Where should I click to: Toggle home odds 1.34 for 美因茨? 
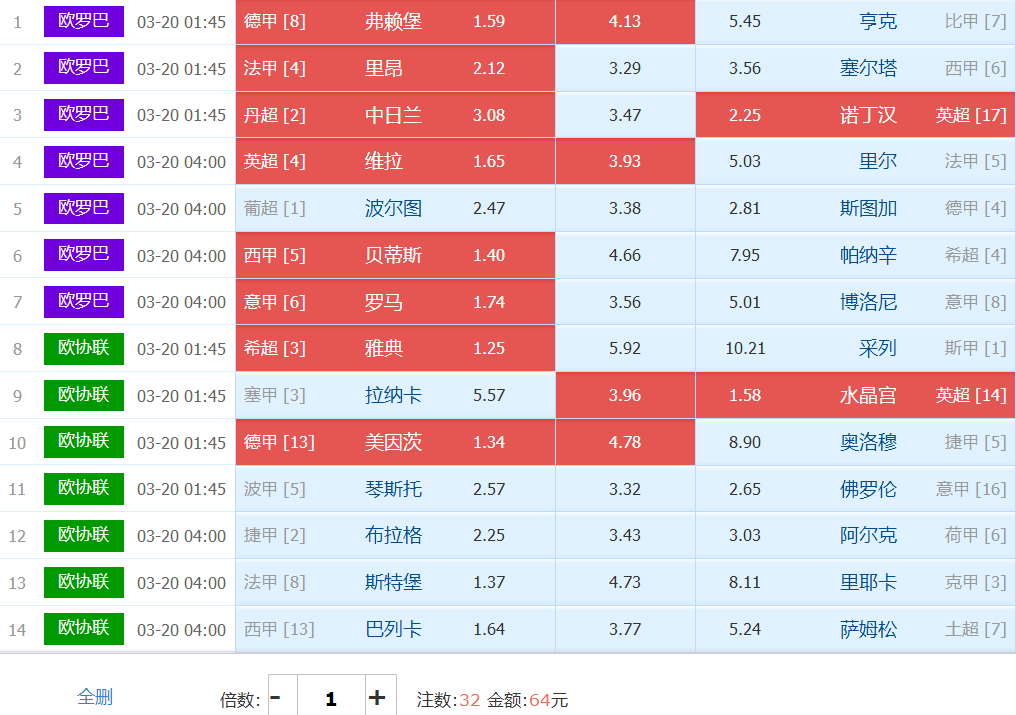click(489, 442)
